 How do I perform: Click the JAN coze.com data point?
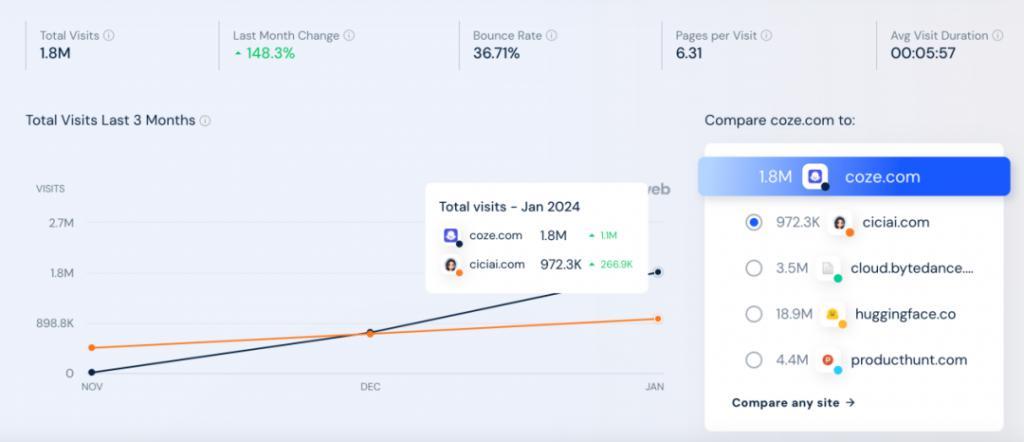pos(658,272)
